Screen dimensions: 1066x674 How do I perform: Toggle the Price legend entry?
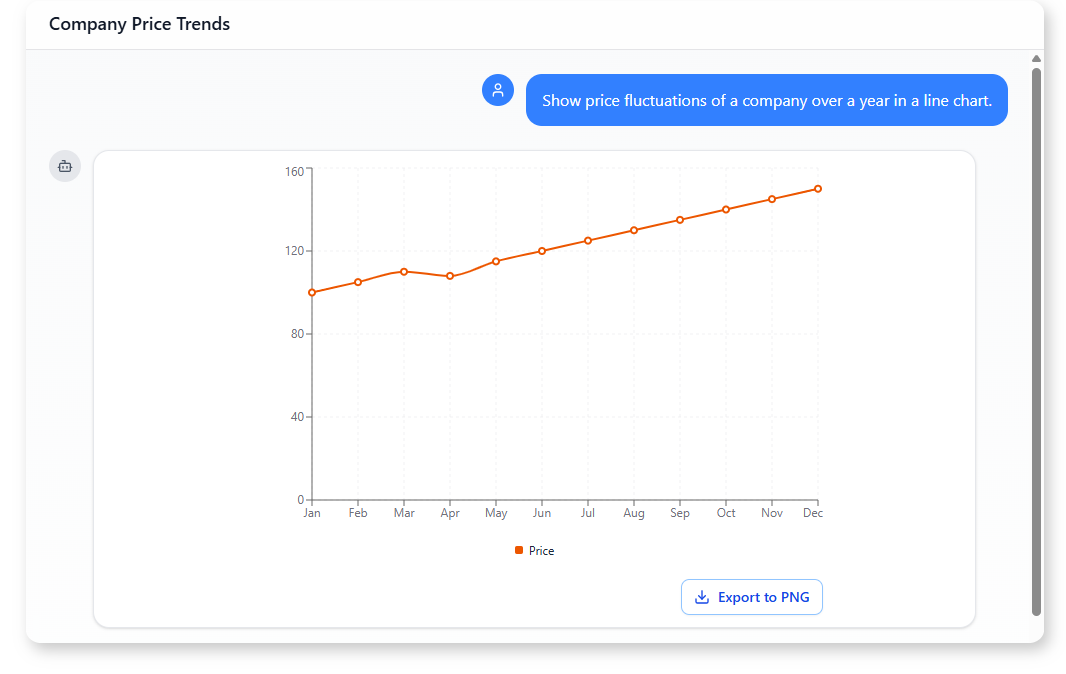(x=534, y=551)
